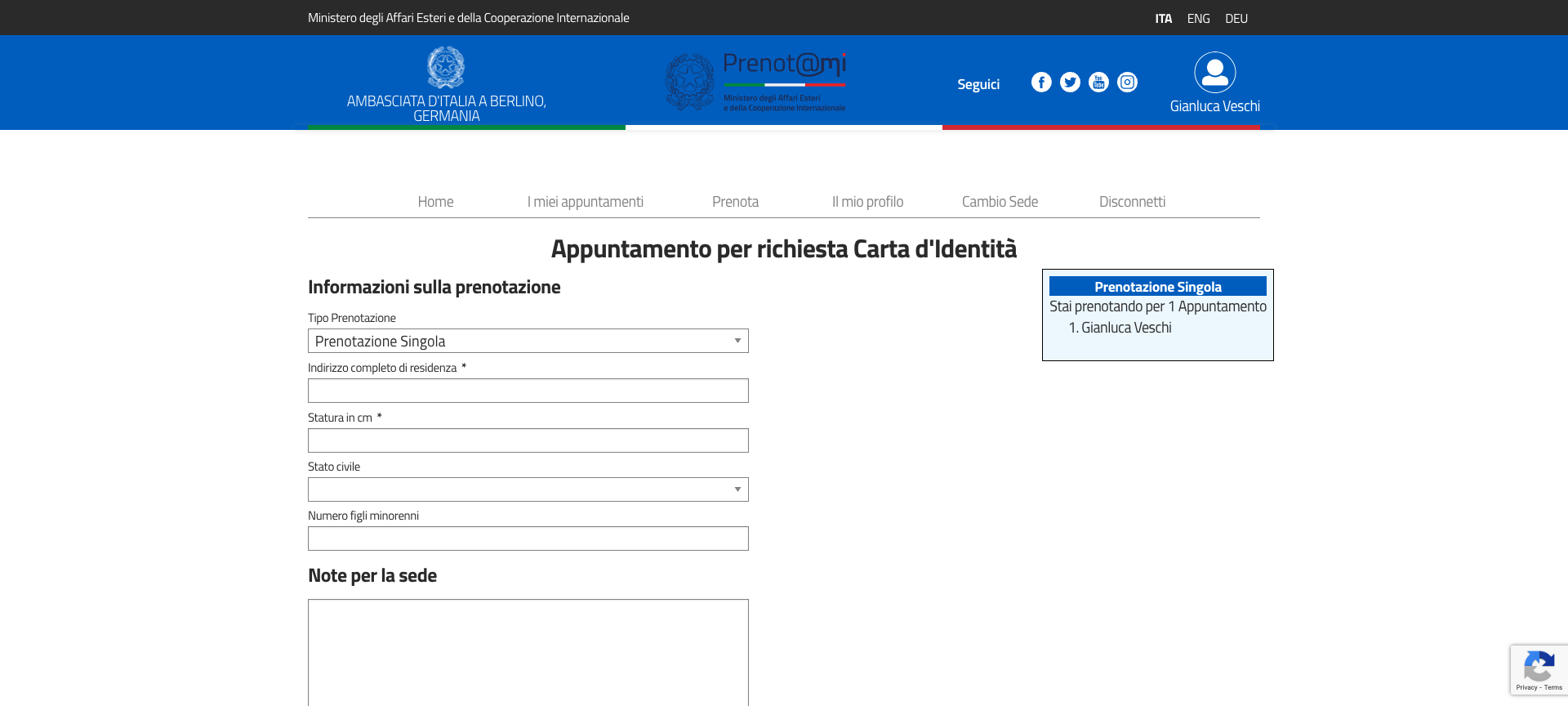Click the Indirizzo completo di residenza field
The width and height of the screenshot is (1568, 706).
[x=528, y=391]
